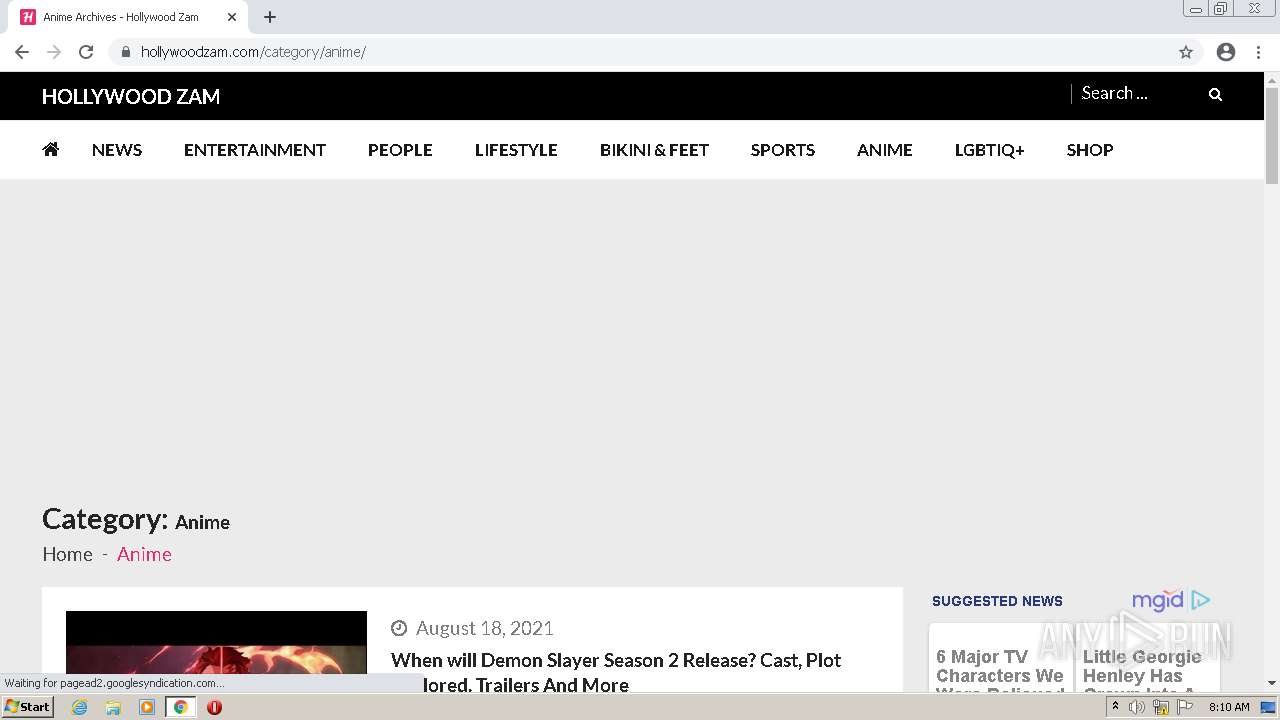Open the volume speaker tray icon
The width and height of the screenshot is (1280, 720).
pos(1137,707)
